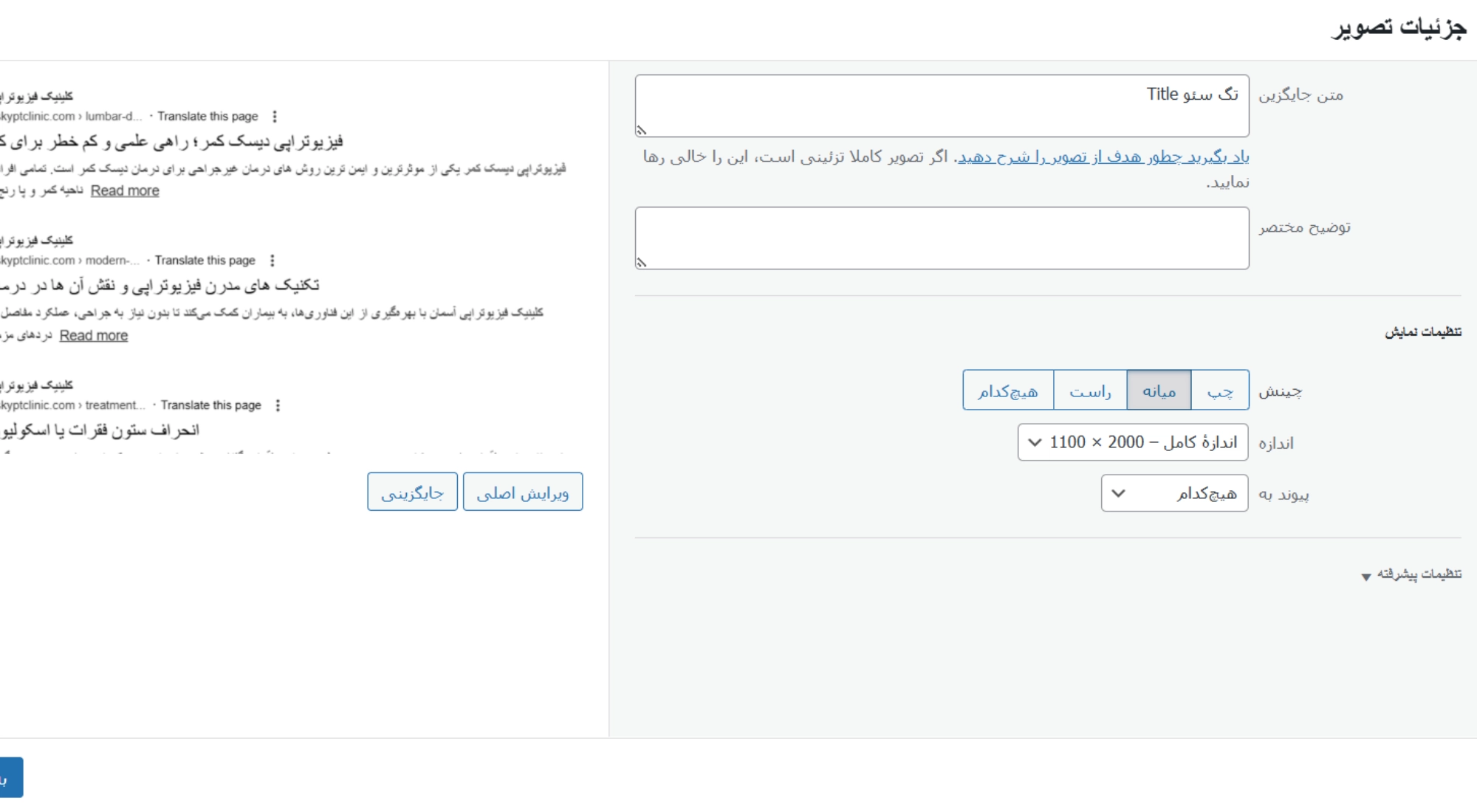Click Translate this page on the first result
The height and width of the screenshot is (812, 1477).
(x=208, y=116)
